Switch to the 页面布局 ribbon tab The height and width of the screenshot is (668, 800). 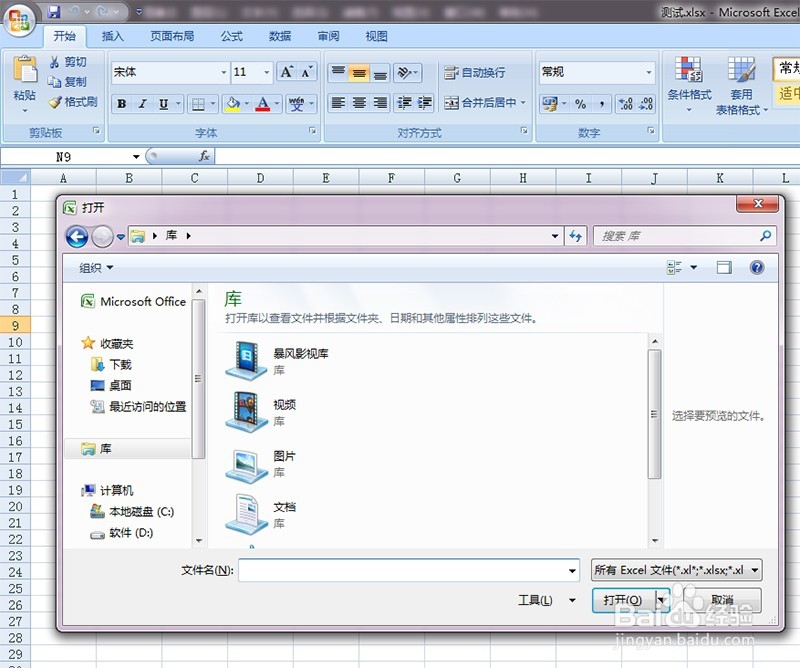point(172,36)
